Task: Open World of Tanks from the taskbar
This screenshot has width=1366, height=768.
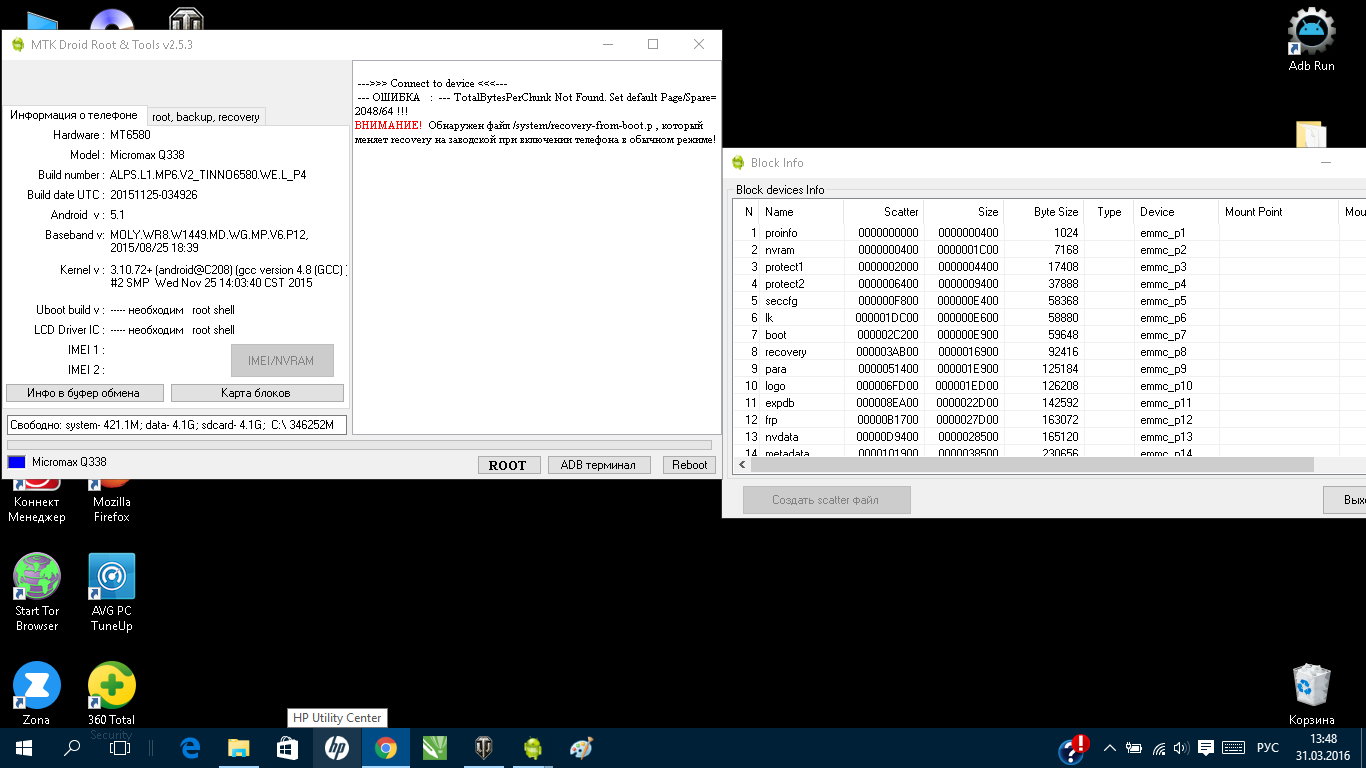Action: 483,748
